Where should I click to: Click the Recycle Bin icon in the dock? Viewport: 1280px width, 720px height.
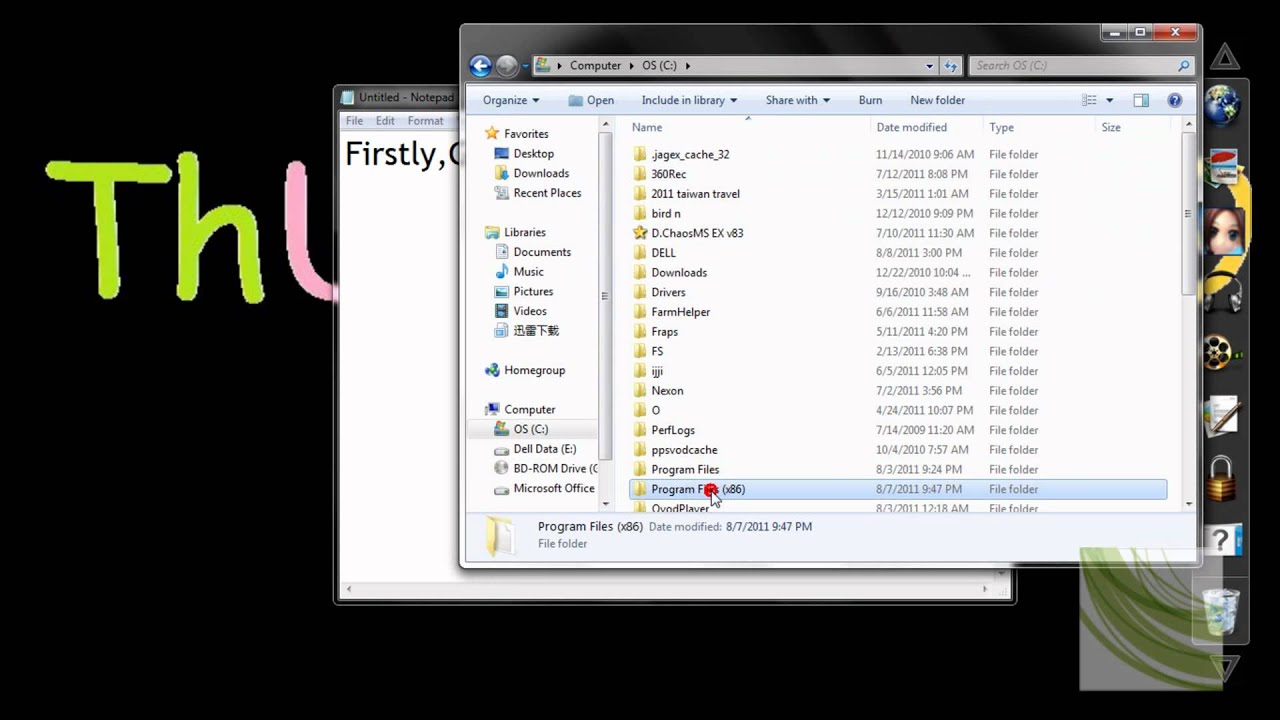click(x=1221, y=610)
